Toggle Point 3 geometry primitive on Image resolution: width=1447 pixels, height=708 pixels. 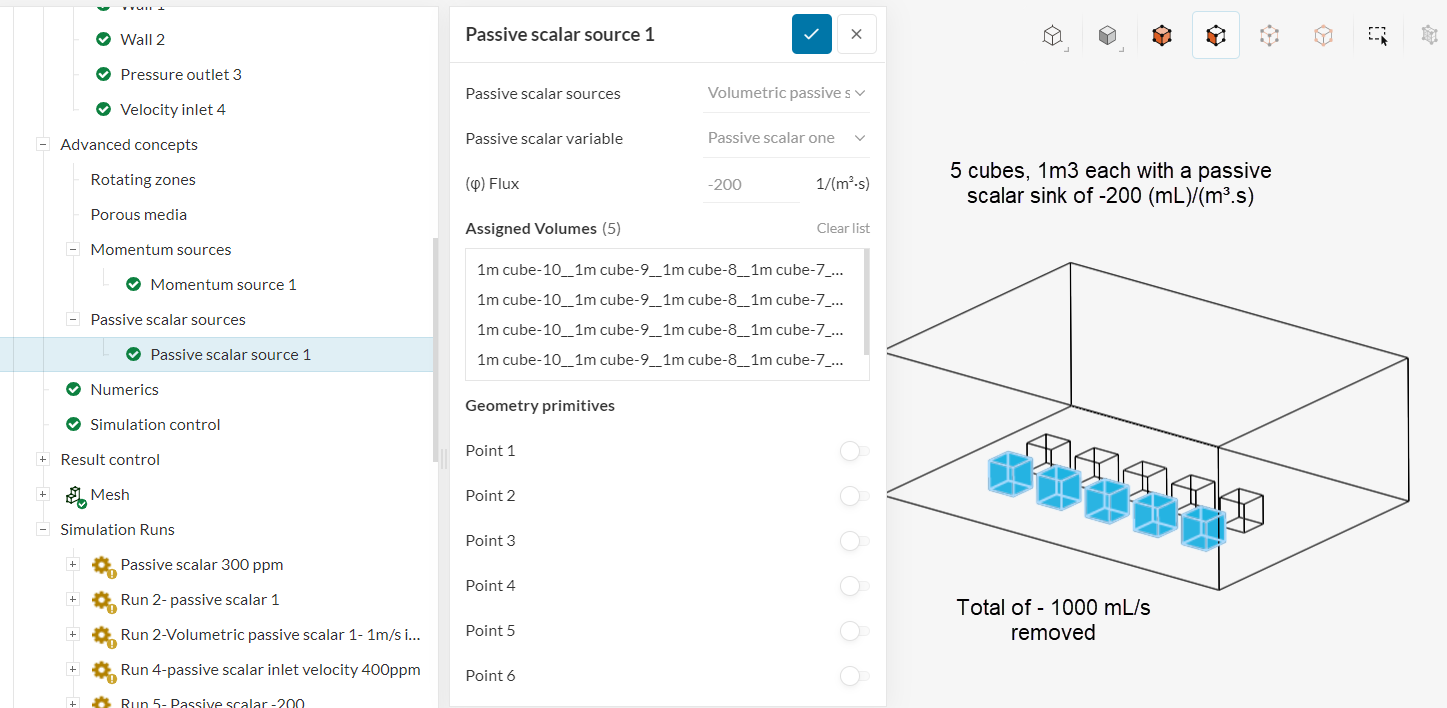pyautogui.click(x=854, y=541)
